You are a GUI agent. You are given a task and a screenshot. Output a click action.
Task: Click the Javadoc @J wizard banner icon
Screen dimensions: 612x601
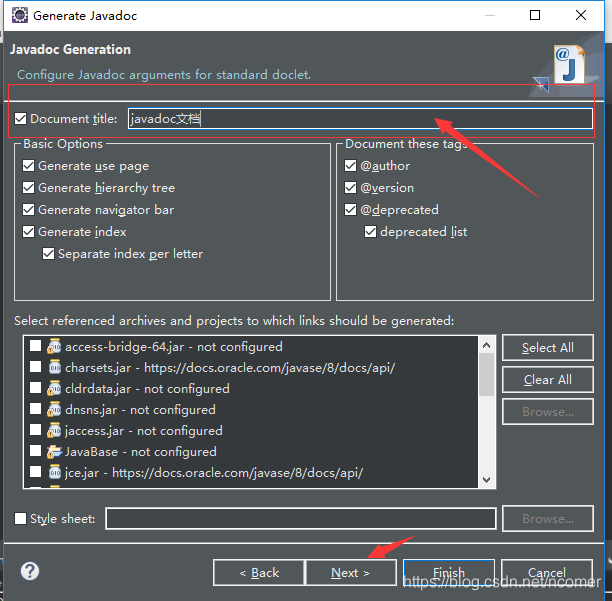coord(569,65)
